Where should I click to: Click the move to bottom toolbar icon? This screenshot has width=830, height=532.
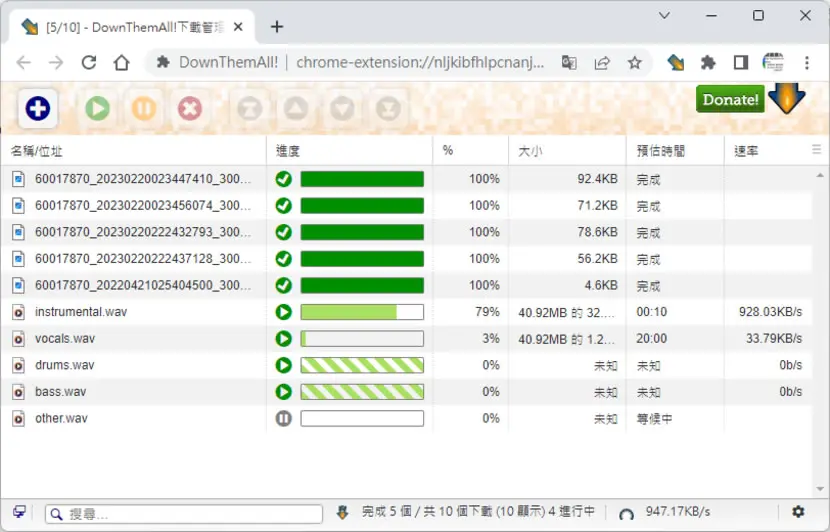point(388,109)
